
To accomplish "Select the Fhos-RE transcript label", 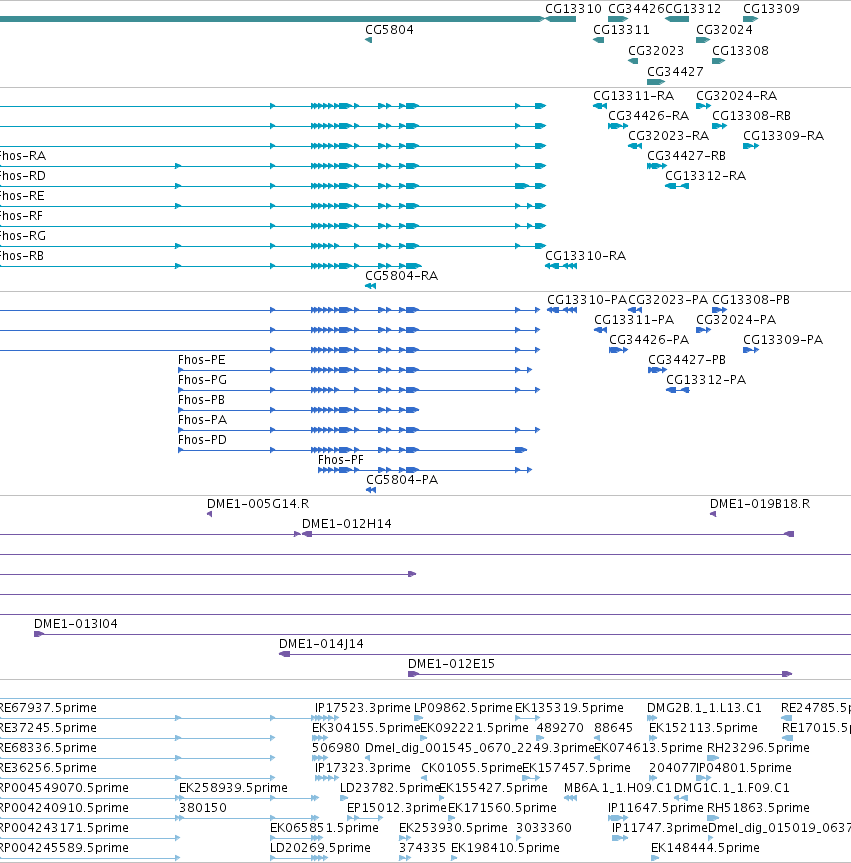I will coord(22,195).
